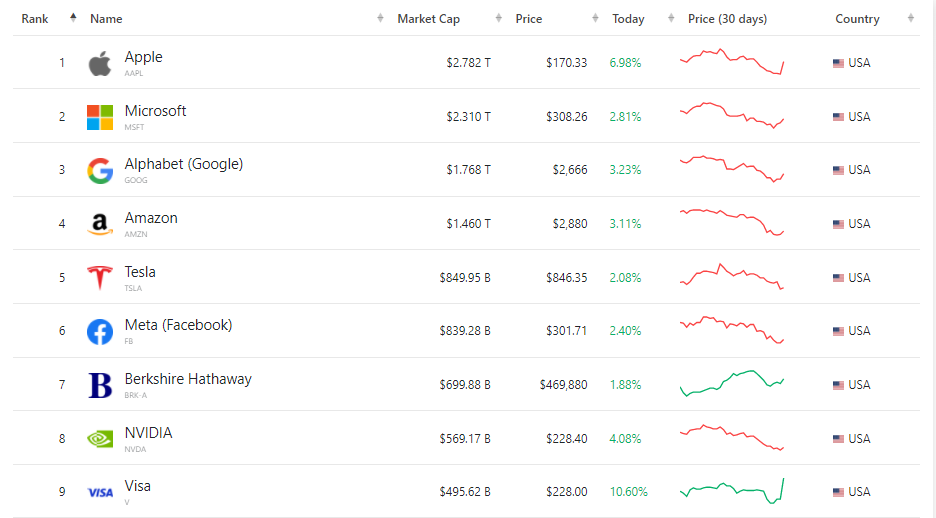
Task: Open the Berkshire Hathaway company link
Action: 188,379
